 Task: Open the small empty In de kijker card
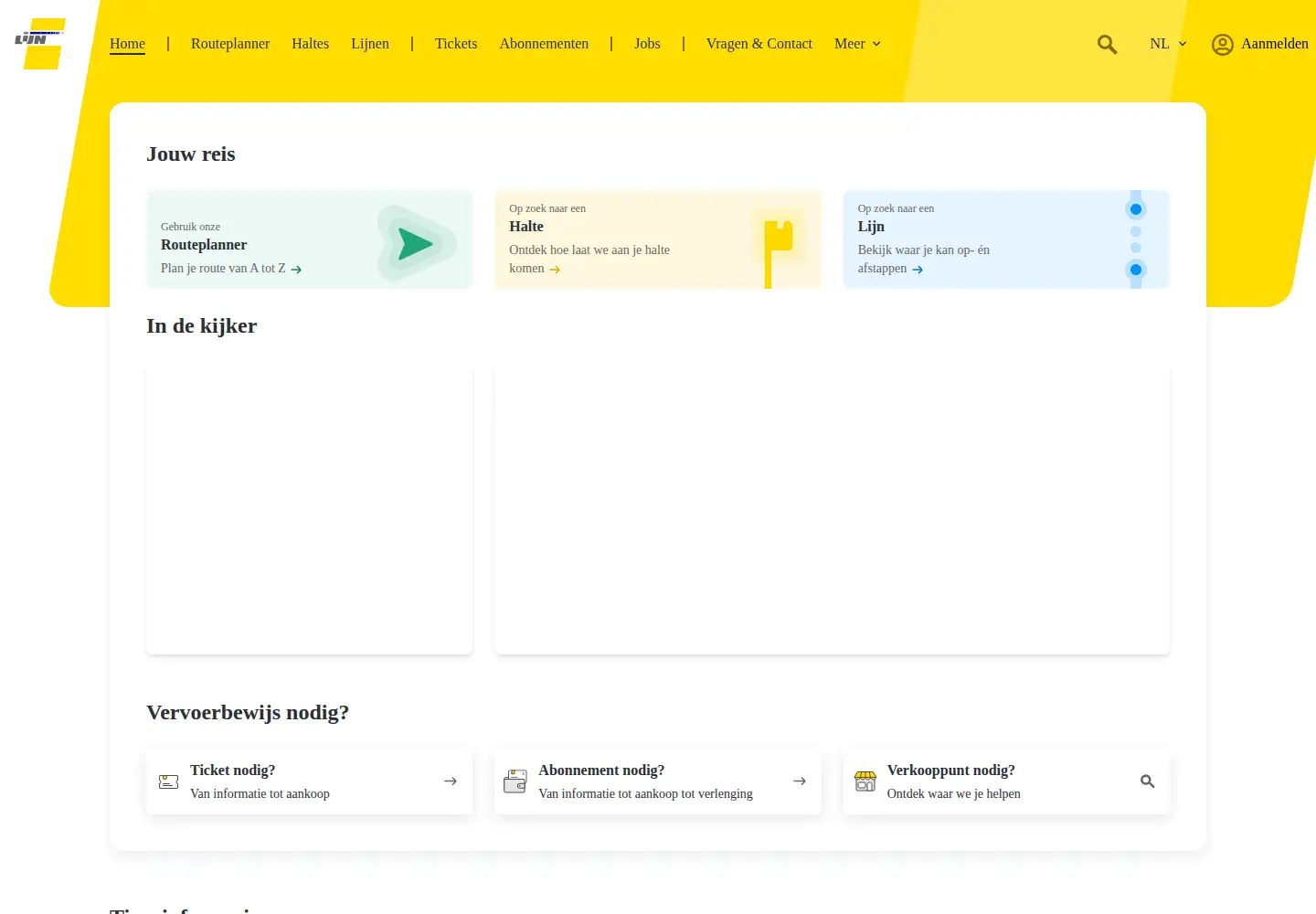(x=310, y=510)
